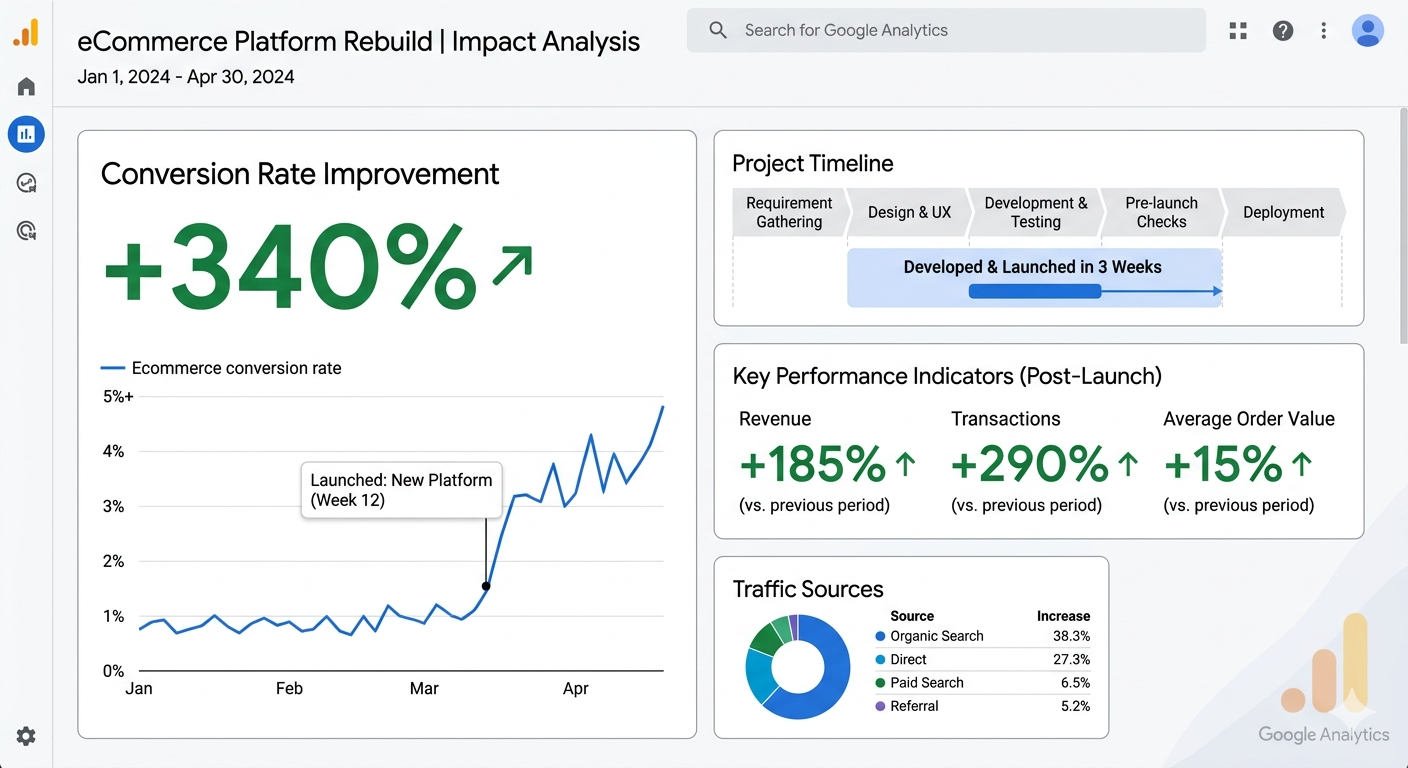Click the Google Analytics logo top-left
This screenshot has width=1408, height=768.
pos(26,33)
